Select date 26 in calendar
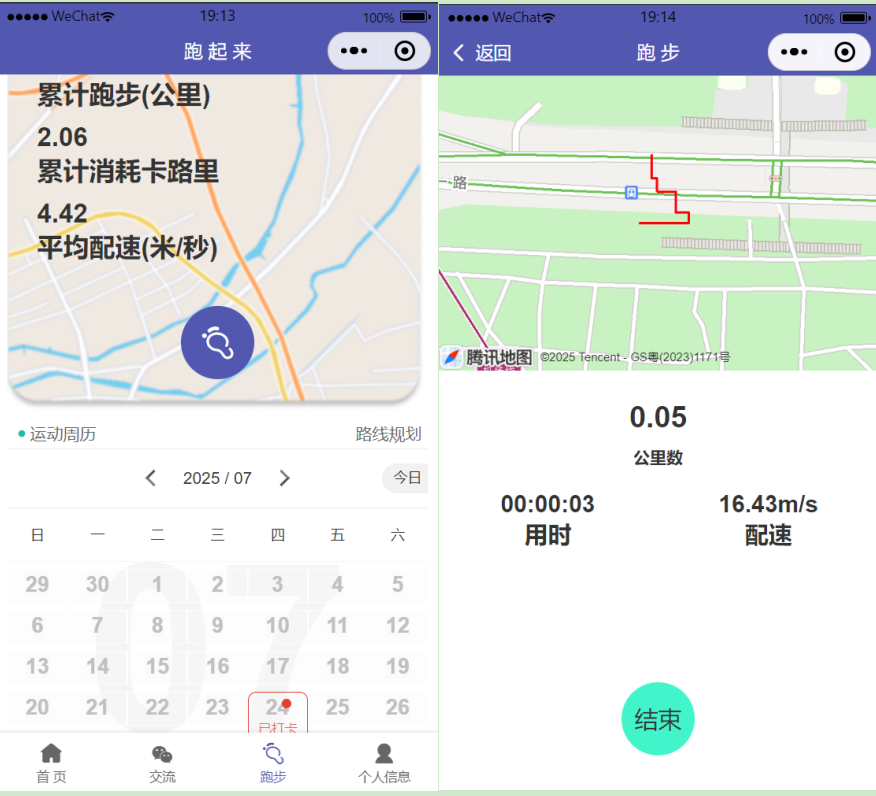876x796 pixels. [x=398, y=707]
